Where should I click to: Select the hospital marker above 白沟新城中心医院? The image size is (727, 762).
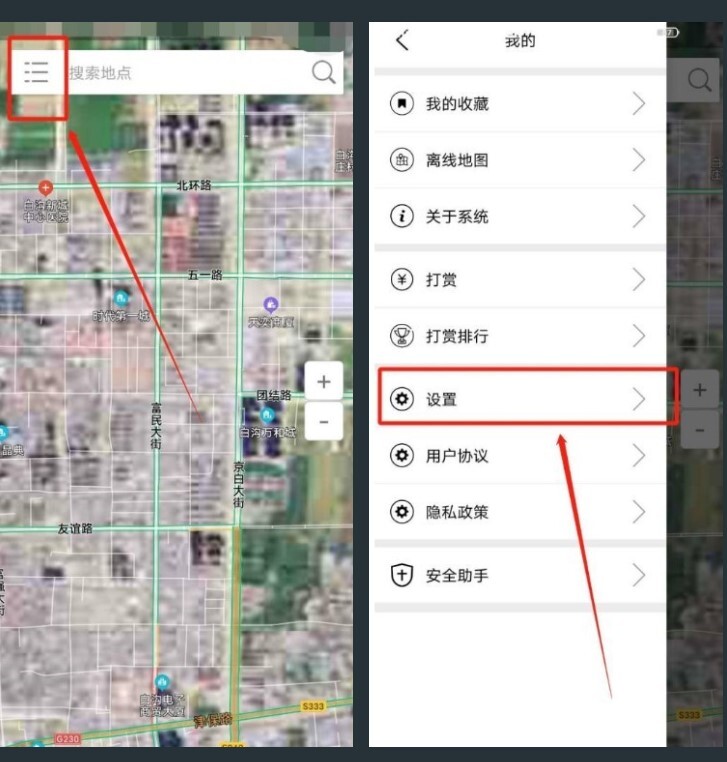pos(45,188)
